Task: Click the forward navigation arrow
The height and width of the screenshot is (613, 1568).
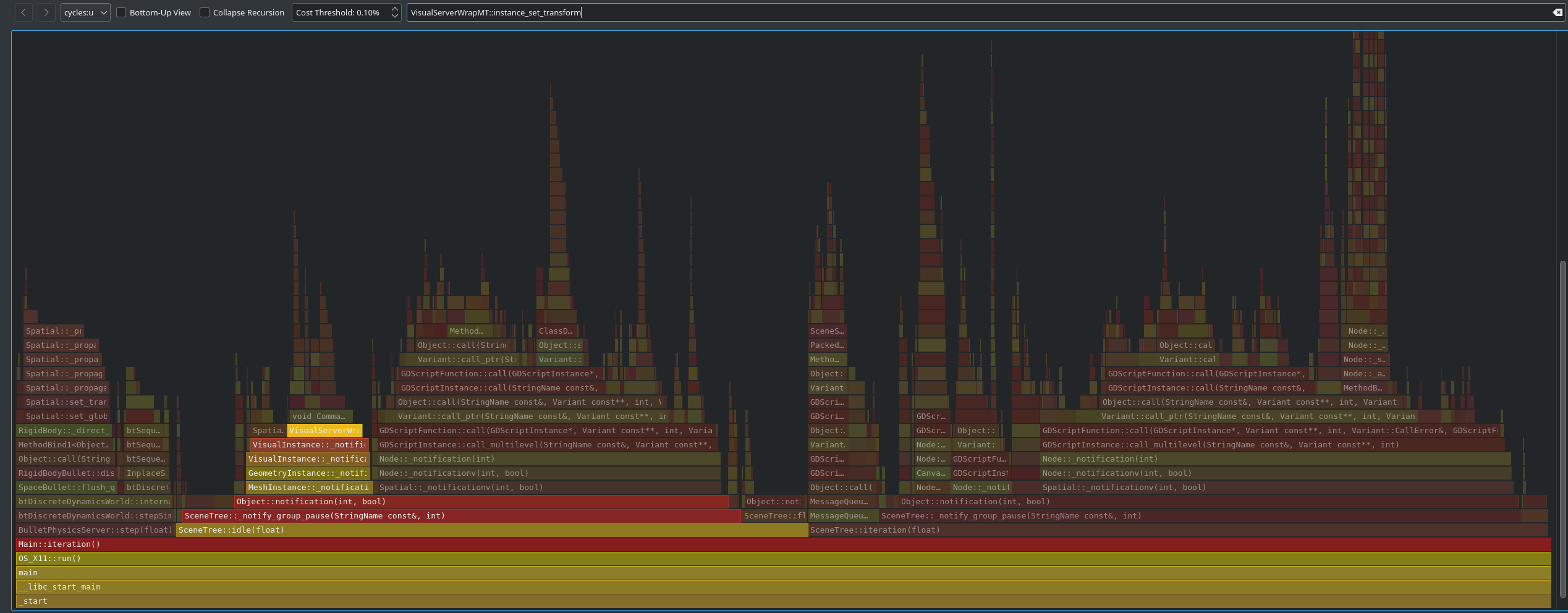Action: click(46, 12)
